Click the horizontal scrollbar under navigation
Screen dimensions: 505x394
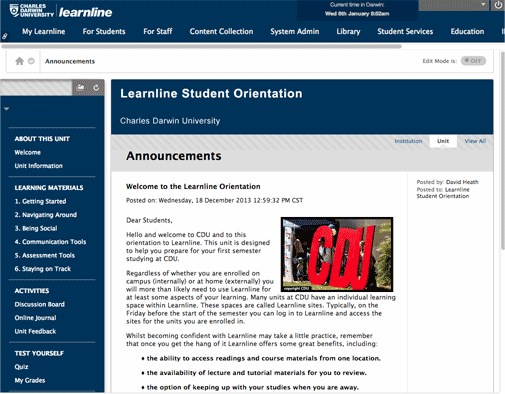[201, 46]
